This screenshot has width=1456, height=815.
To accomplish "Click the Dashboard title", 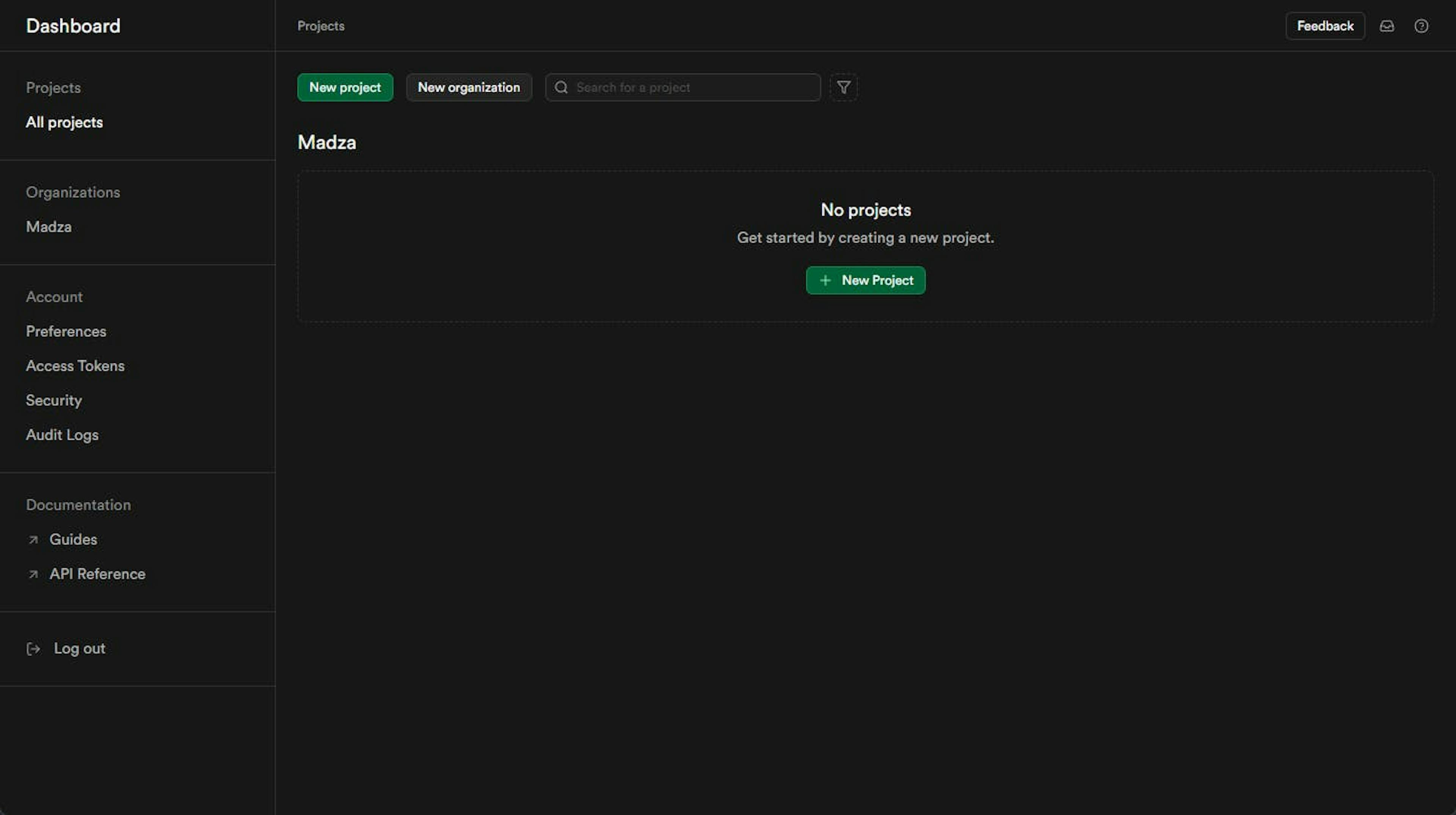I will coord(73,26).
